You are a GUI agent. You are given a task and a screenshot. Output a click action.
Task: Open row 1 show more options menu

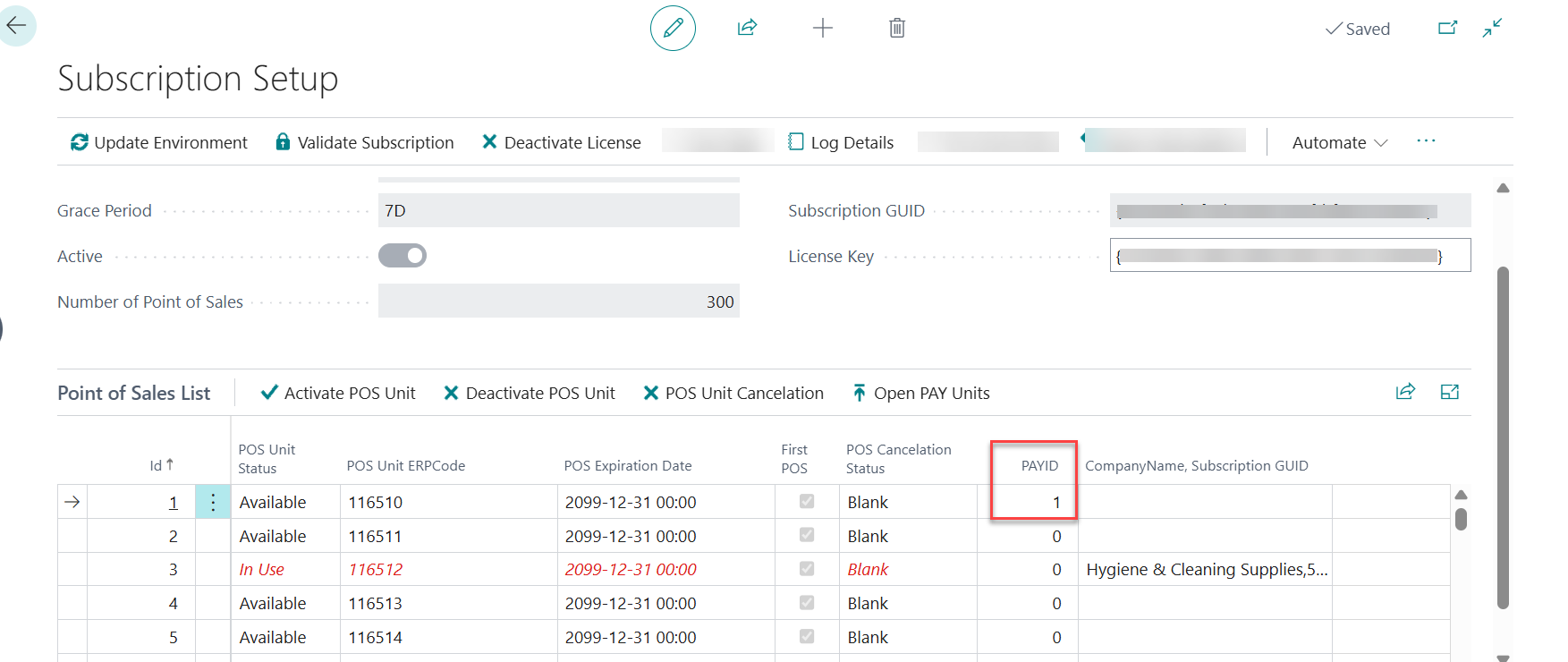tap(213, 503)
